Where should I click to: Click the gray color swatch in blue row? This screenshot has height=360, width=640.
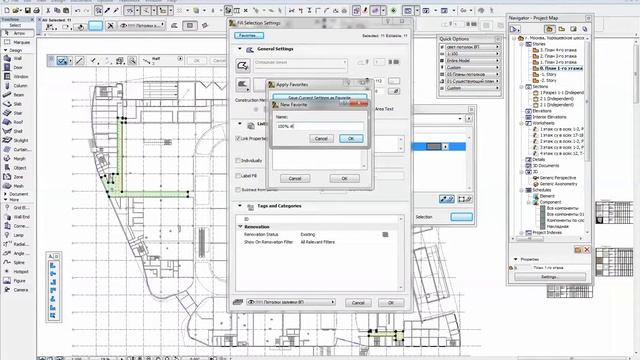[x=433, y=147]
